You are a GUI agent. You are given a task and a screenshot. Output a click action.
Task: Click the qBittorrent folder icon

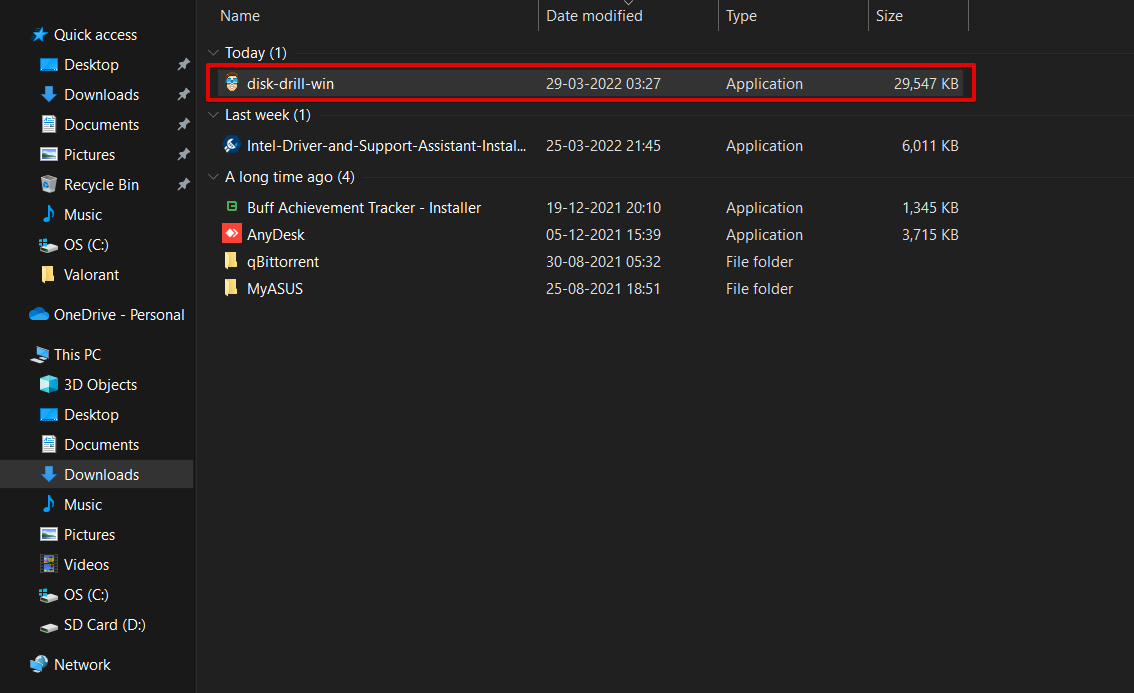click(x=231, y=260)
